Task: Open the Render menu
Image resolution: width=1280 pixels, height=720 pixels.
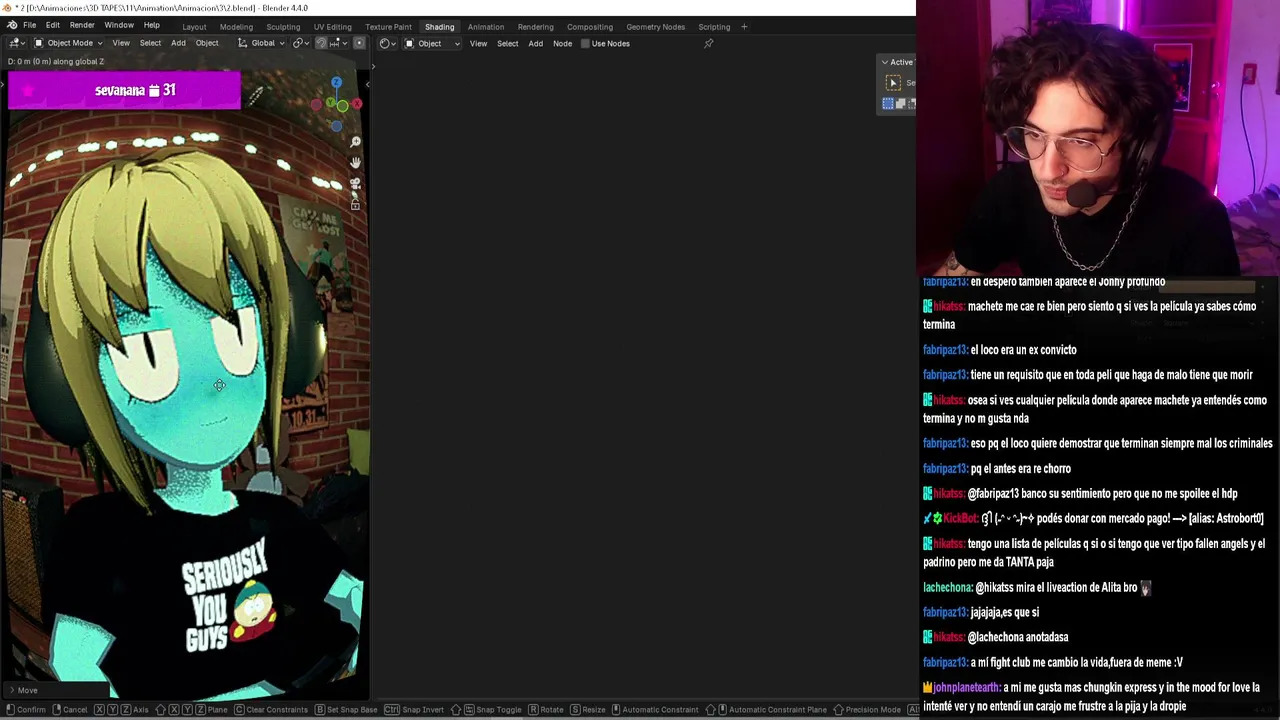Action: (x=82, y=25)
